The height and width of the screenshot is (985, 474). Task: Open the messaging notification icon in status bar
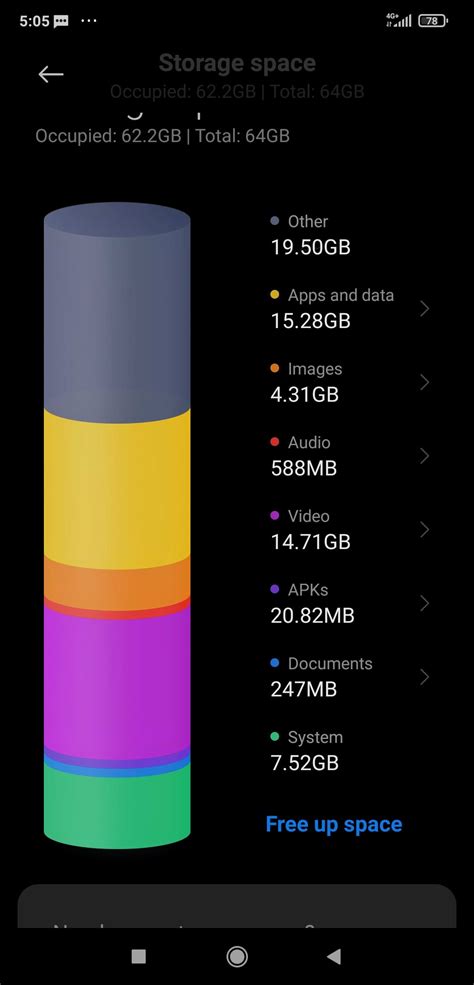[x=61, y=21]
